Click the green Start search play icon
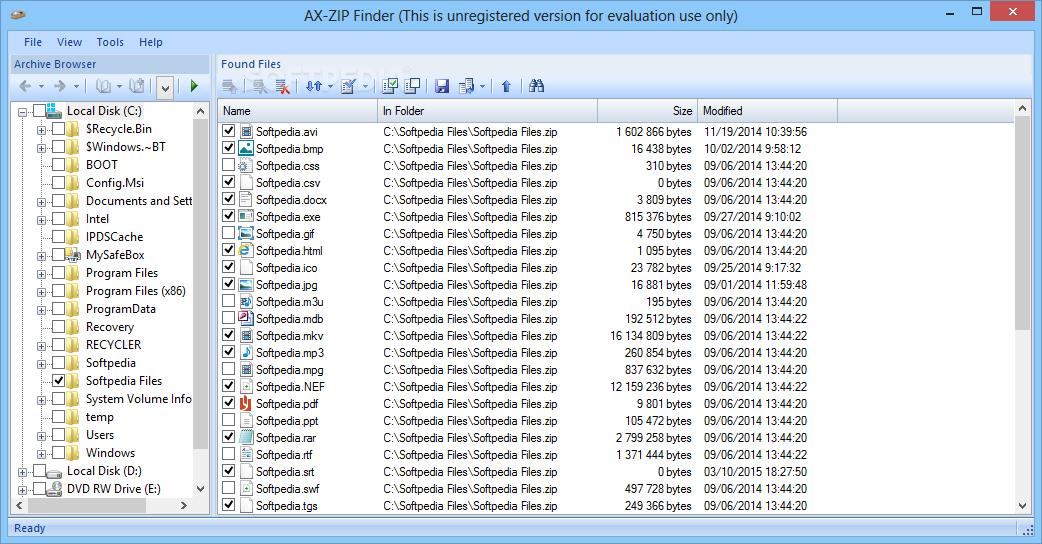 pos(194,86)
